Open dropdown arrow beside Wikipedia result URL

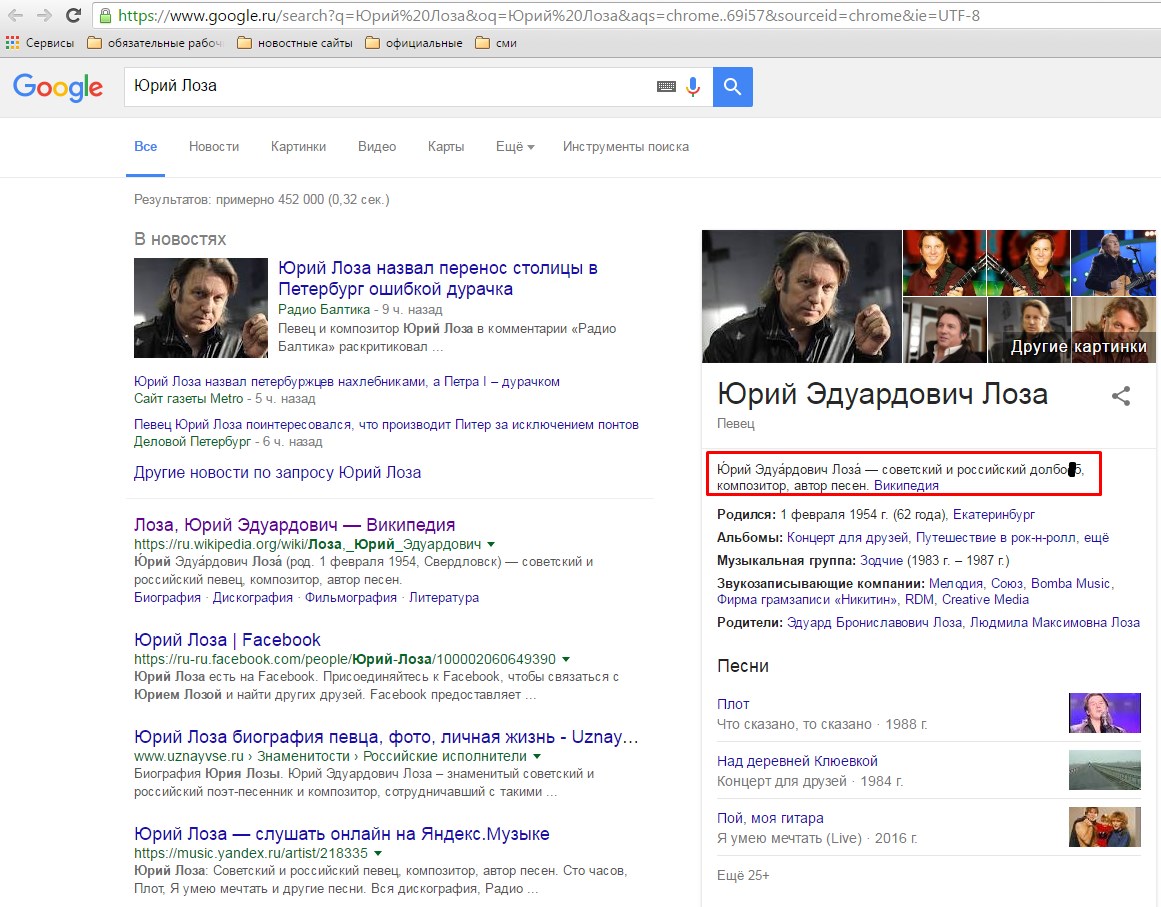pos(491,545)
